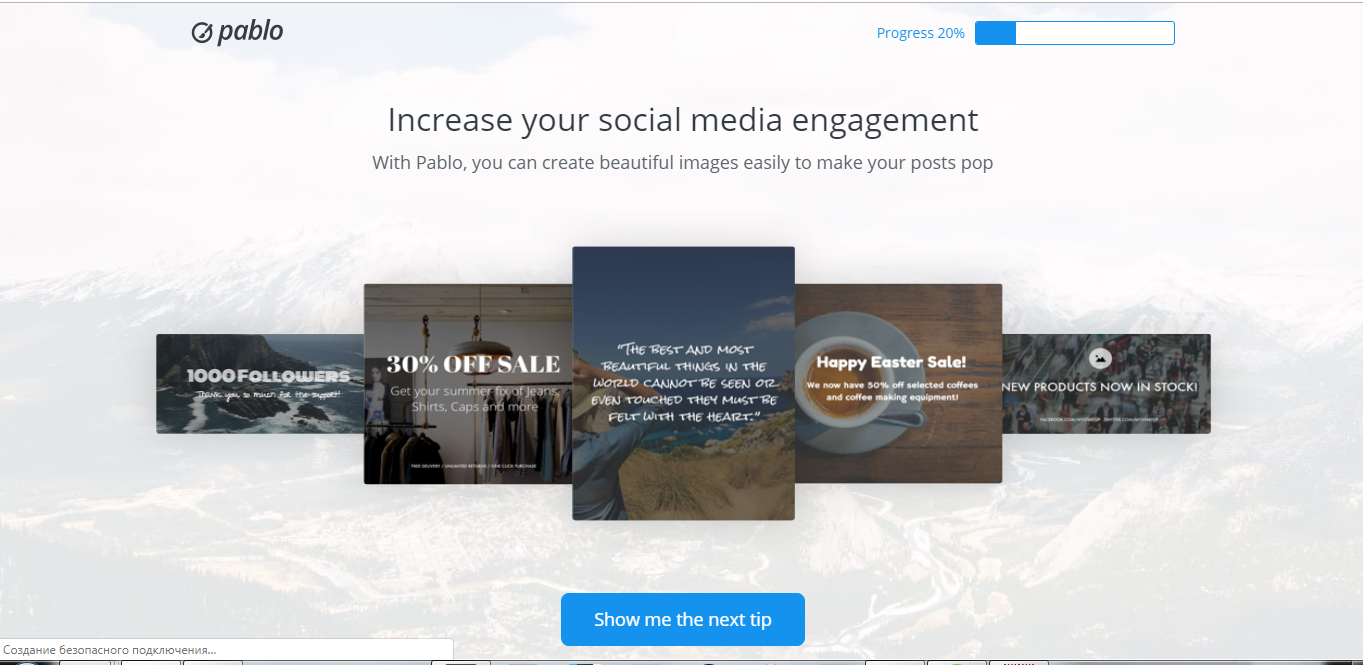This screenshot has width=1363, height=665.
Task: Click the Pablo circular checkmark logo icon
Action: pos(202,33)
